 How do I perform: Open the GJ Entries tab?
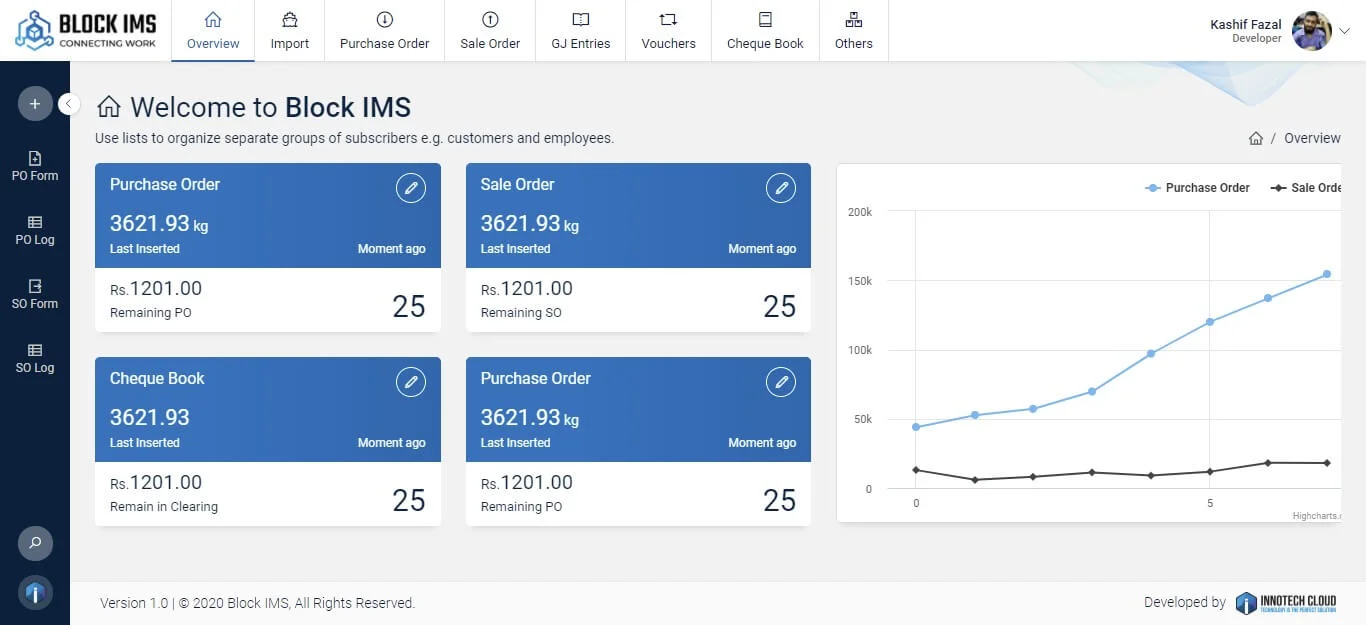pyautogui.click(x=580, y=31)
